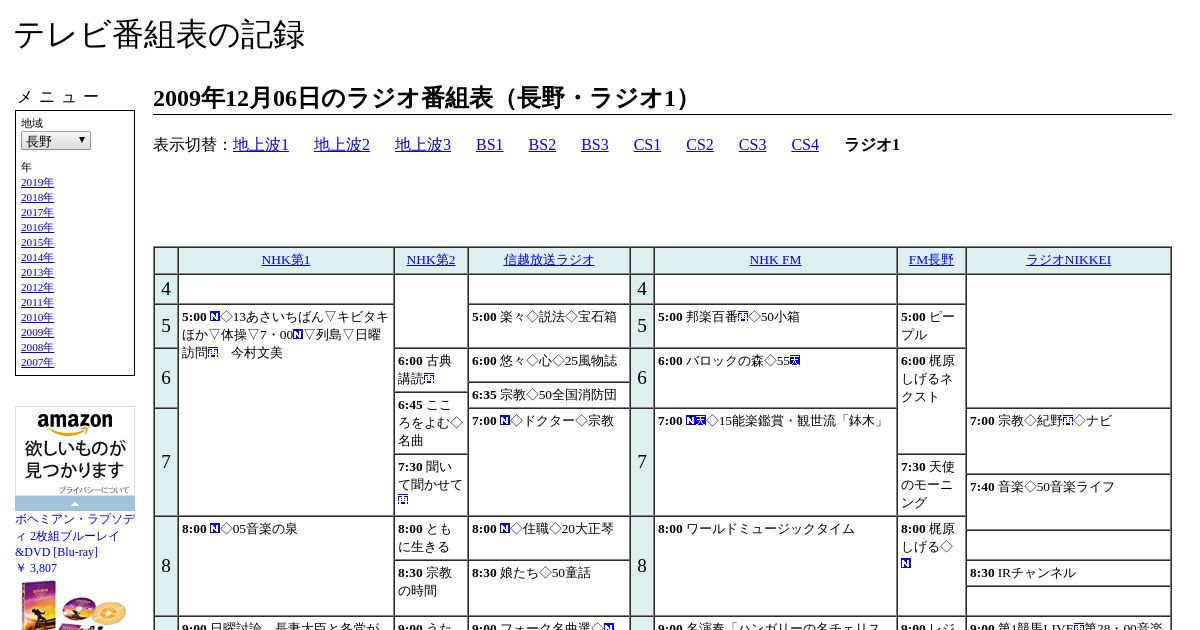1200x630 pixels.
Task: Open the 2007年 year link
Action: click(37, 362)
